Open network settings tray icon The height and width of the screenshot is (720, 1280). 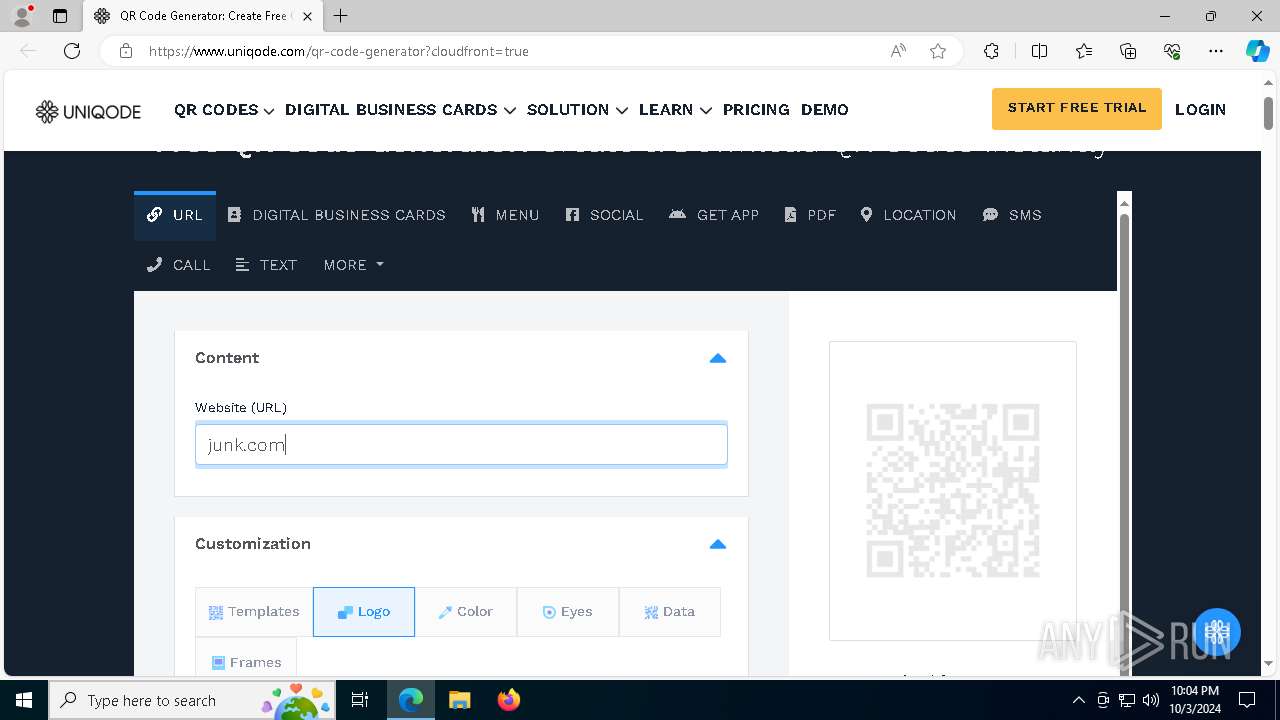(x=1127, y=700)
